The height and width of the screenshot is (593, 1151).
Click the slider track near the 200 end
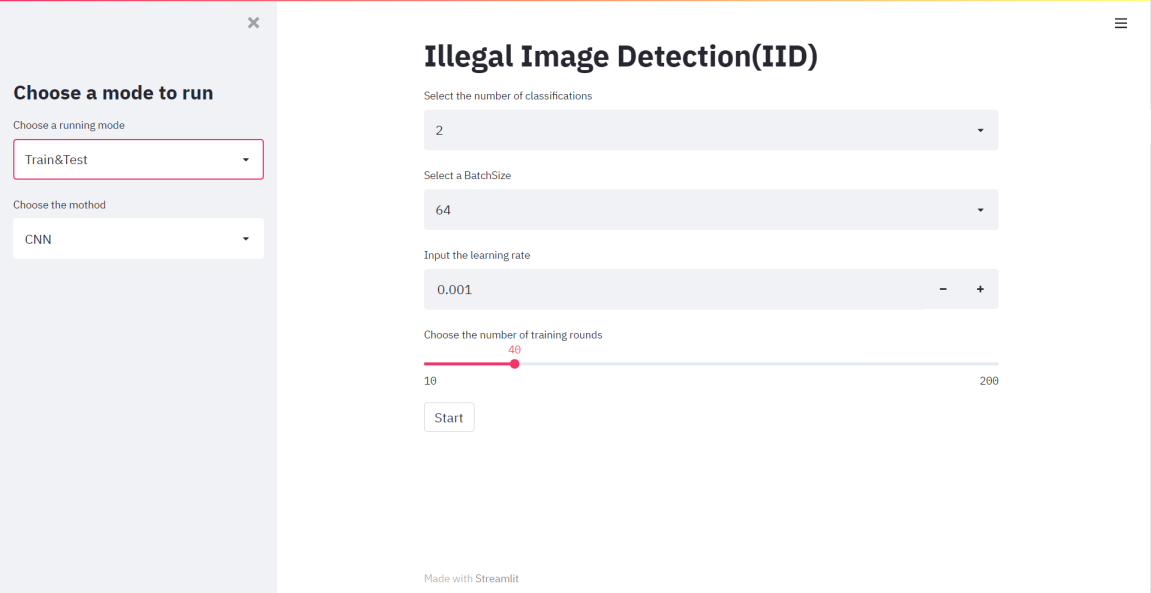click(985, 364)
